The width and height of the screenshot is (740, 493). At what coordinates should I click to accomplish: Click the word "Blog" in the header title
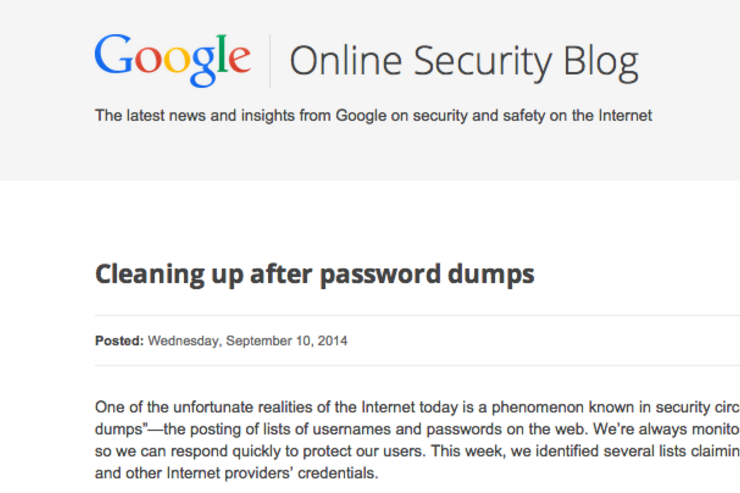click(x=601, y=62)
